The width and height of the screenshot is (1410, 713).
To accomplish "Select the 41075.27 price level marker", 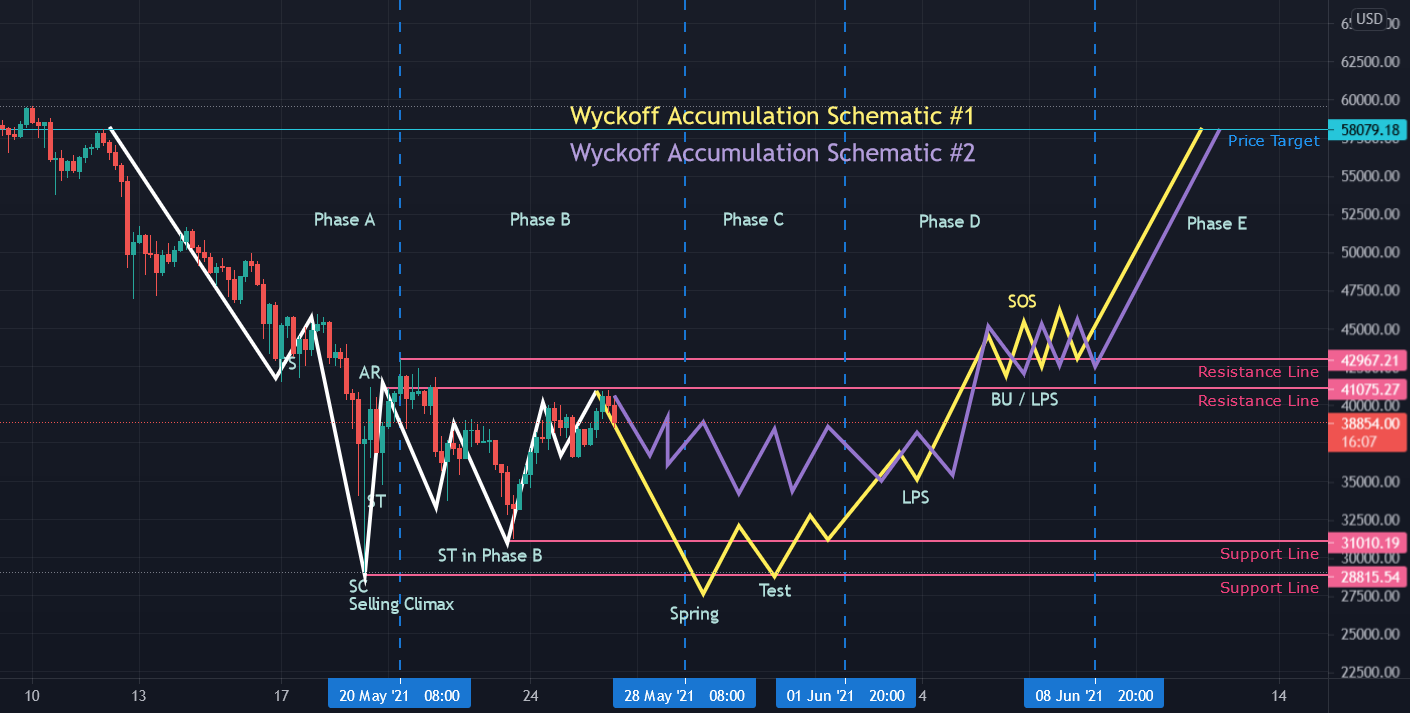I will pos(1368,390).
